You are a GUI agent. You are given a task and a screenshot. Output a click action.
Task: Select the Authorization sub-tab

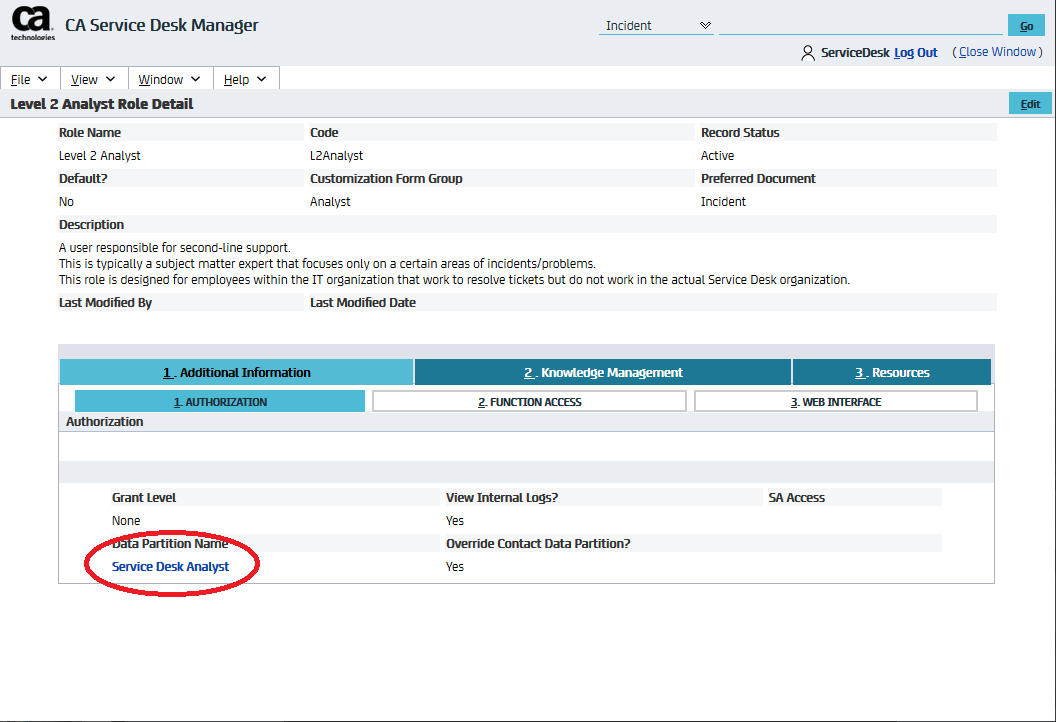coord(220,402)
